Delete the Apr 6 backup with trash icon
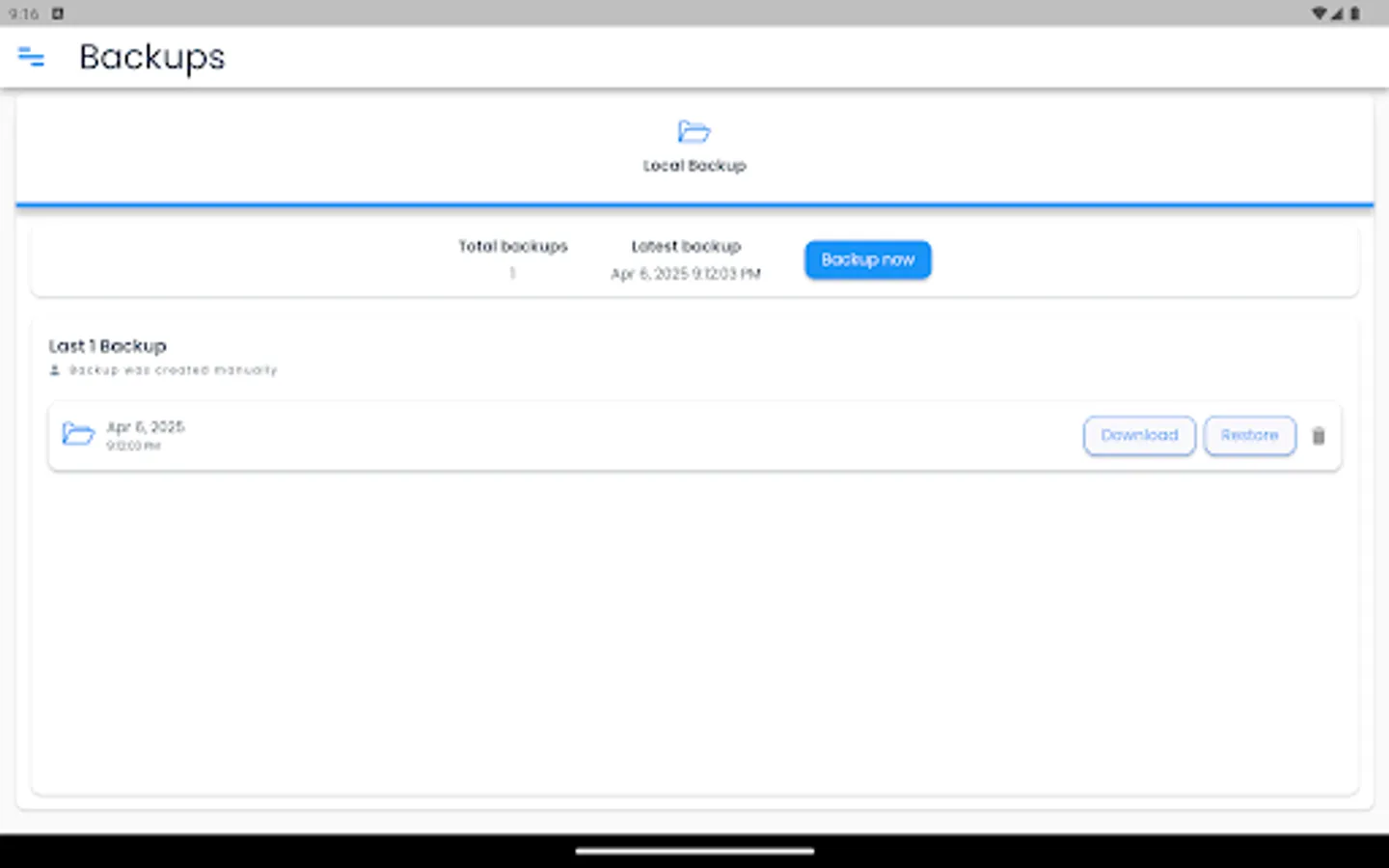 [1319, 436]
